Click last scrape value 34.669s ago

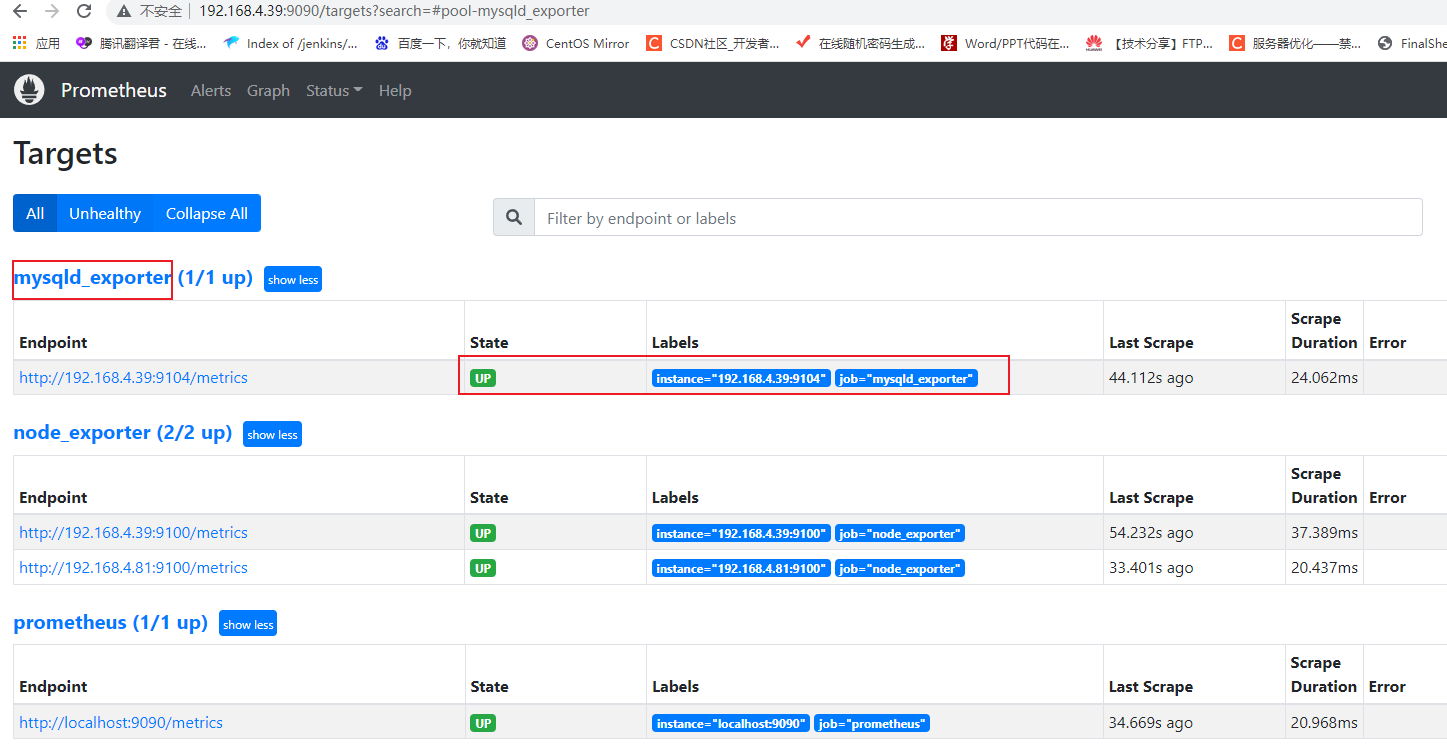point(1151,722)
